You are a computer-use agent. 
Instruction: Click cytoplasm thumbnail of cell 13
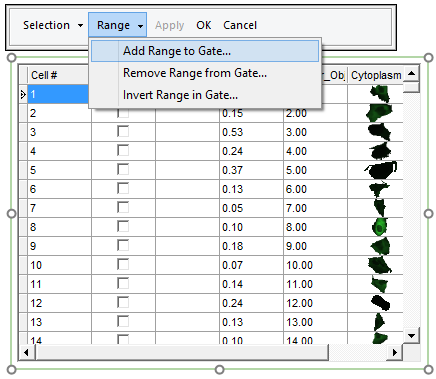[379, 322]
